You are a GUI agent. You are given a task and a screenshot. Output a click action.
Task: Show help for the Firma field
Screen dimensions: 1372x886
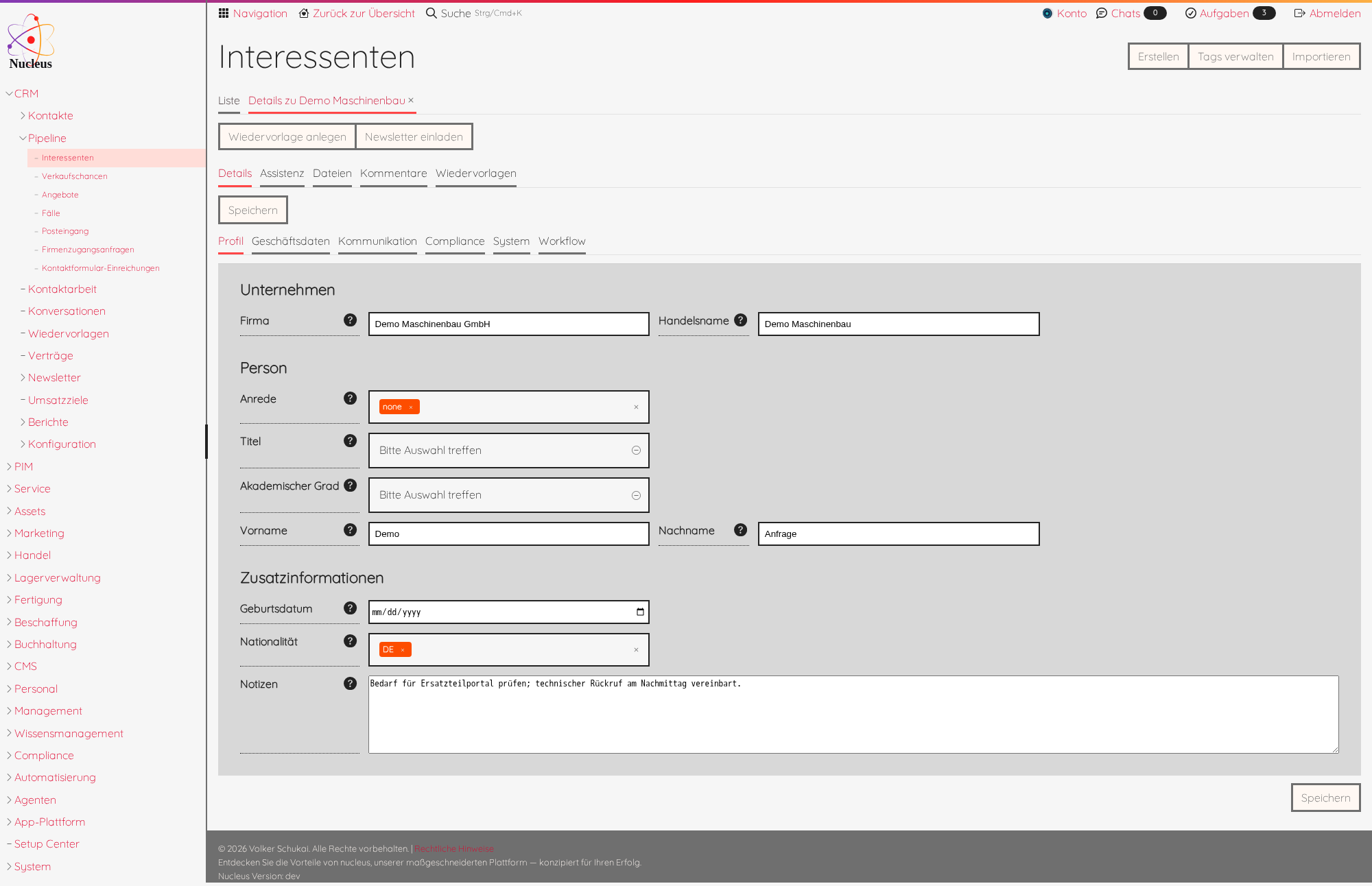tap(351, 320)
